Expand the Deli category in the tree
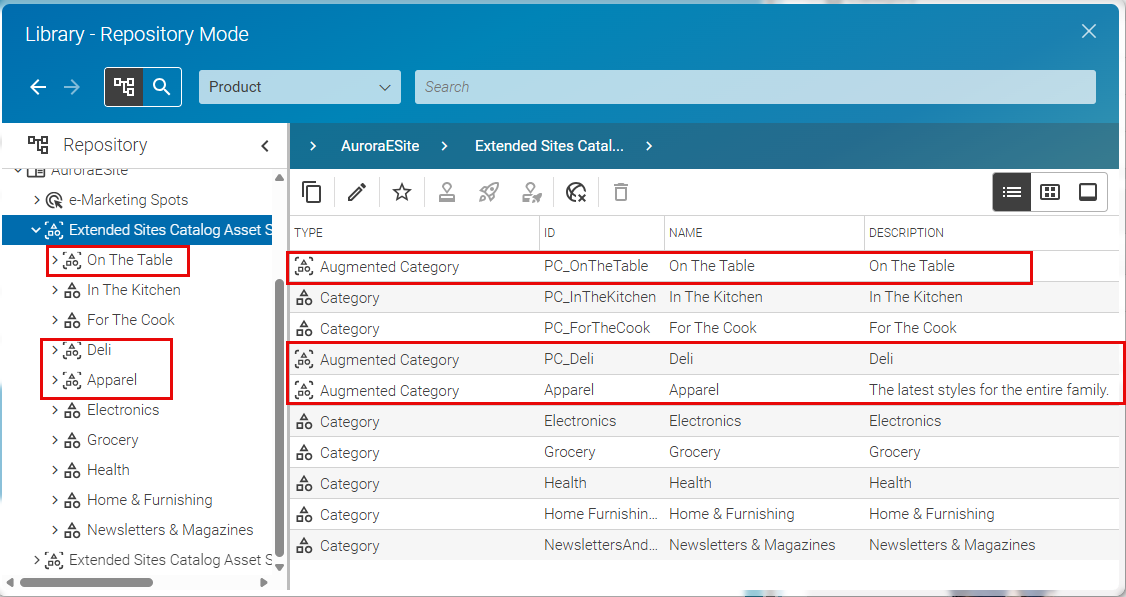 tap(55, 350)
